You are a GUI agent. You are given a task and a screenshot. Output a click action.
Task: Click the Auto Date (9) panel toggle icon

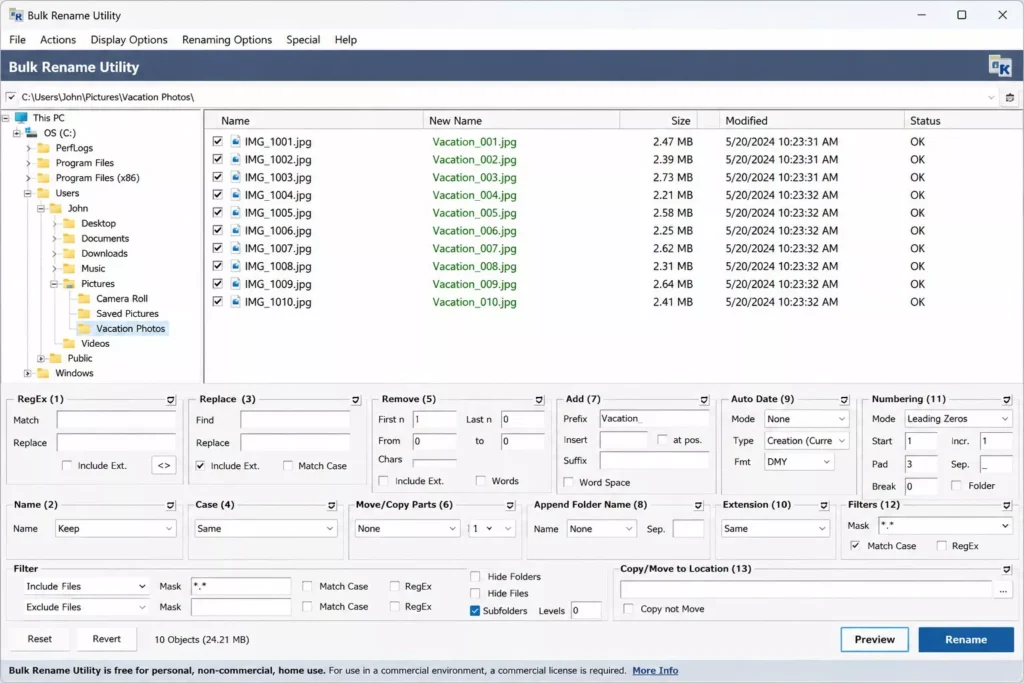[x=844, y=400]
